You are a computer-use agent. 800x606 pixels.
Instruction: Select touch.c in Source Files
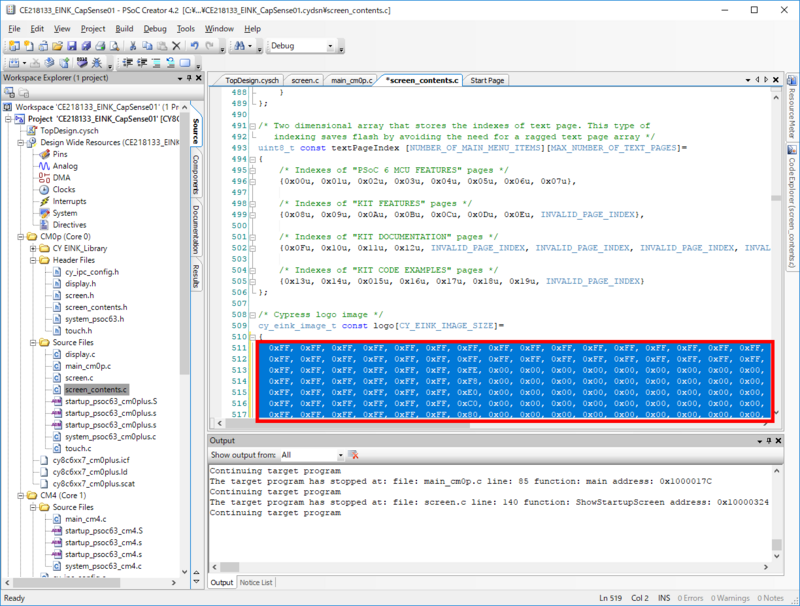coord(78,448)
